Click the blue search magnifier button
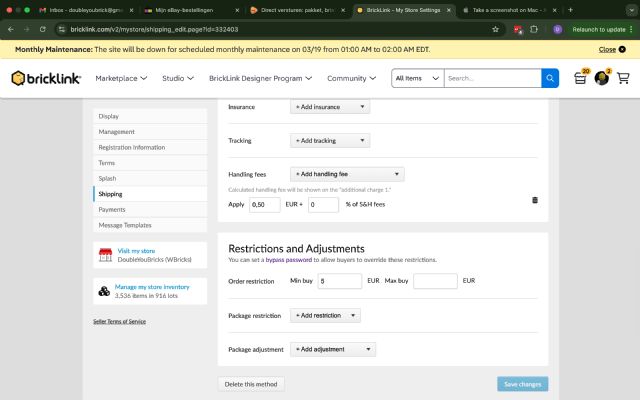Image resolution: width=640 pixels, height=400 pixels. (550, 78)
